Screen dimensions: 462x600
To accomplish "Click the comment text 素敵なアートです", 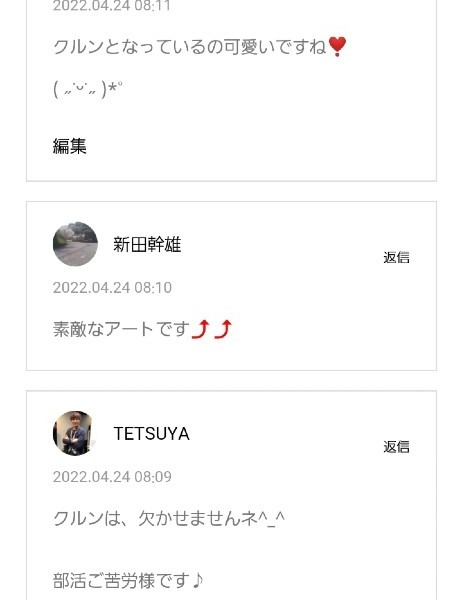I will pos(122,329).
